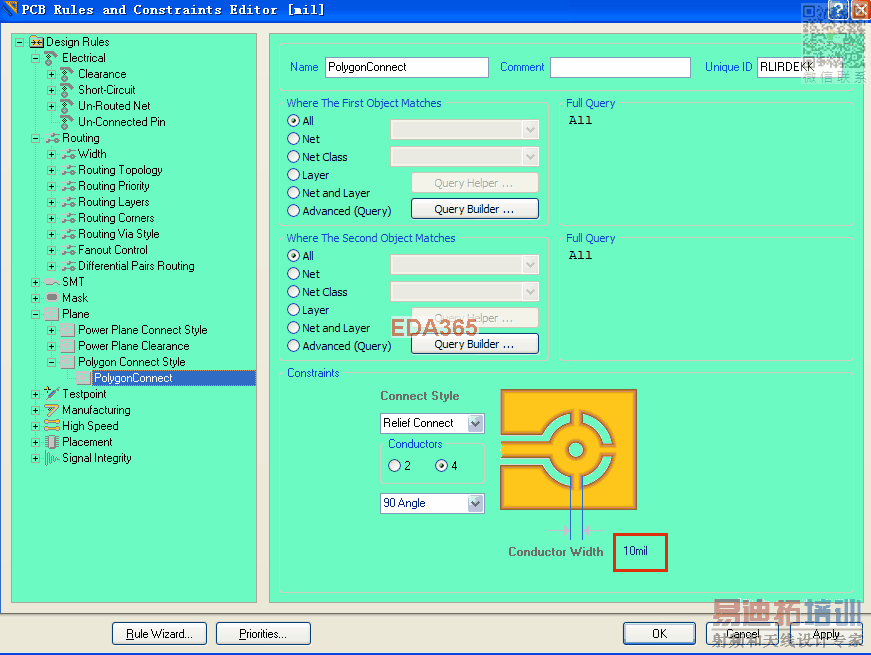Collapse the Routing tree node
This screenshot has height=655, width=871.
tap(36, 138)
